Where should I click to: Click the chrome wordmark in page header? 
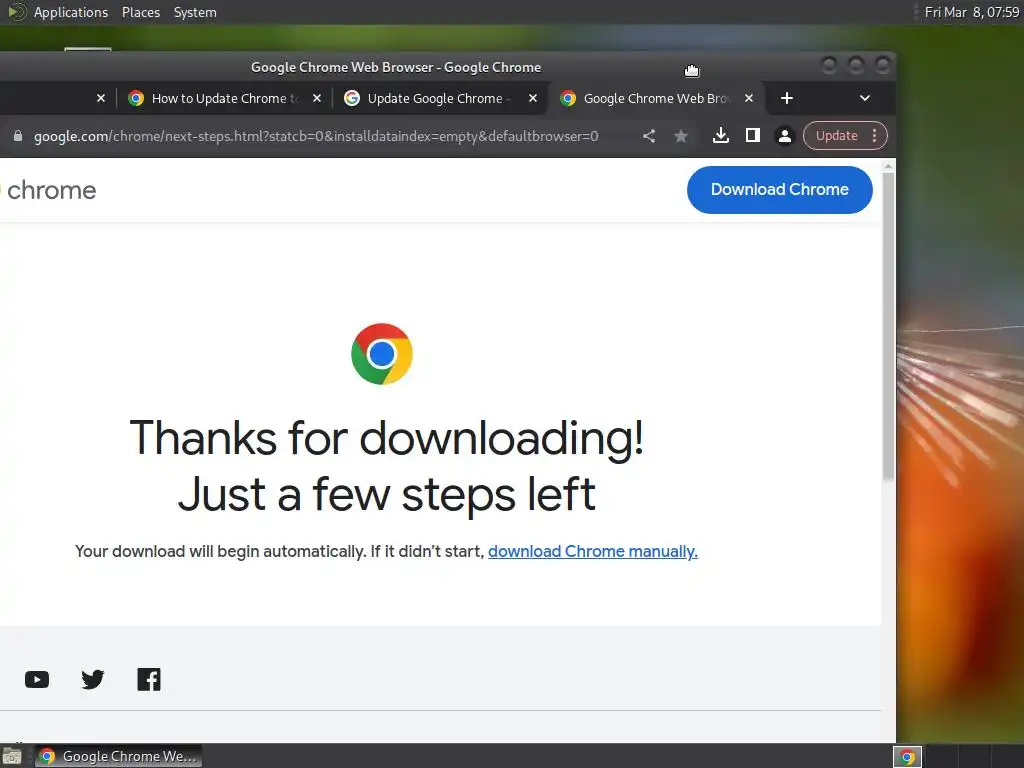pos(51,190)
